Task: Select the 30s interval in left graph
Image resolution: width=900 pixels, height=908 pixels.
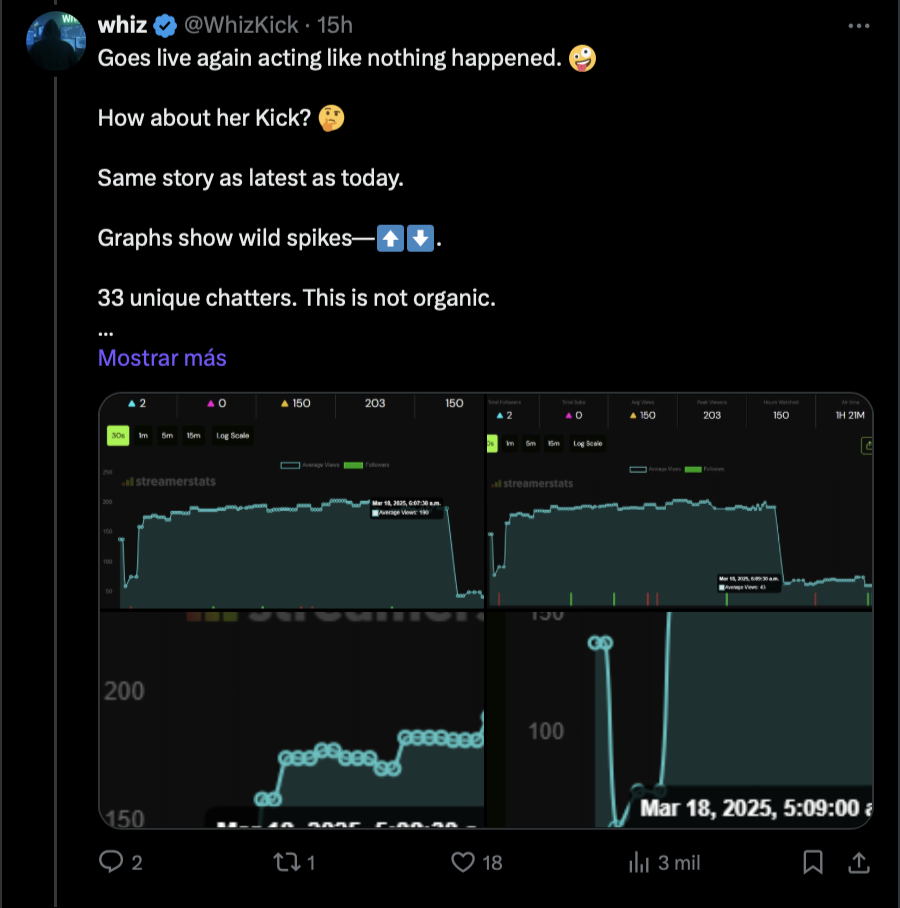Action: click(118, 435)
